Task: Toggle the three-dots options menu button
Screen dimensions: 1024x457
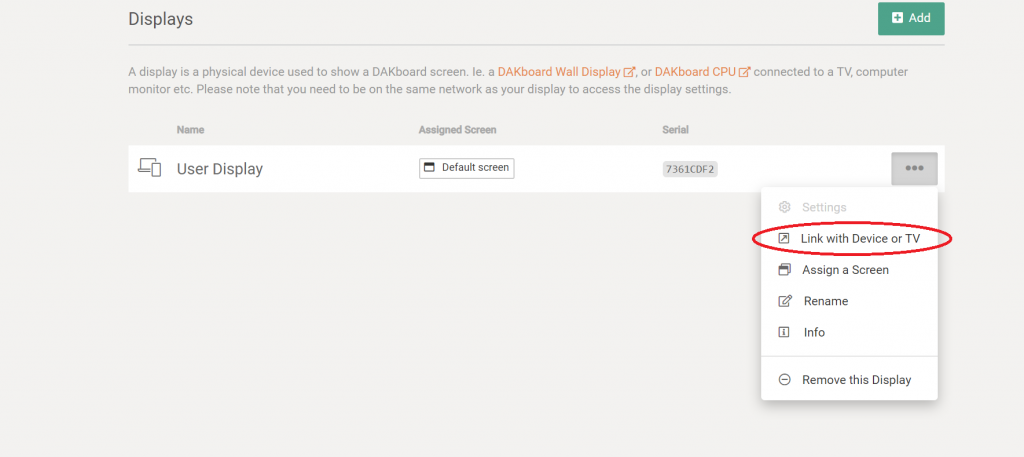Action: (914, 168)
